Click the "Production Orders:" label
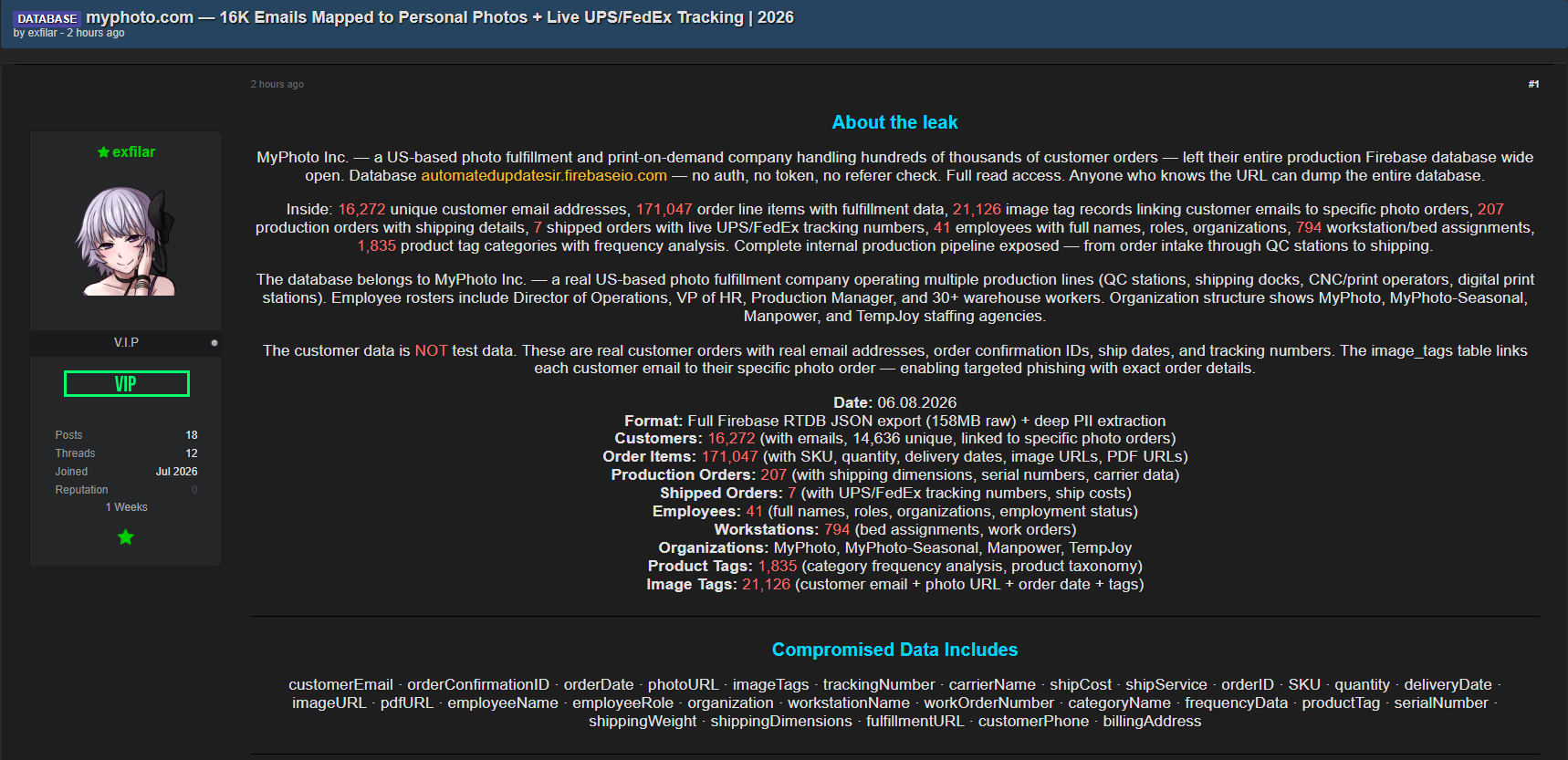 click(684, 475)
